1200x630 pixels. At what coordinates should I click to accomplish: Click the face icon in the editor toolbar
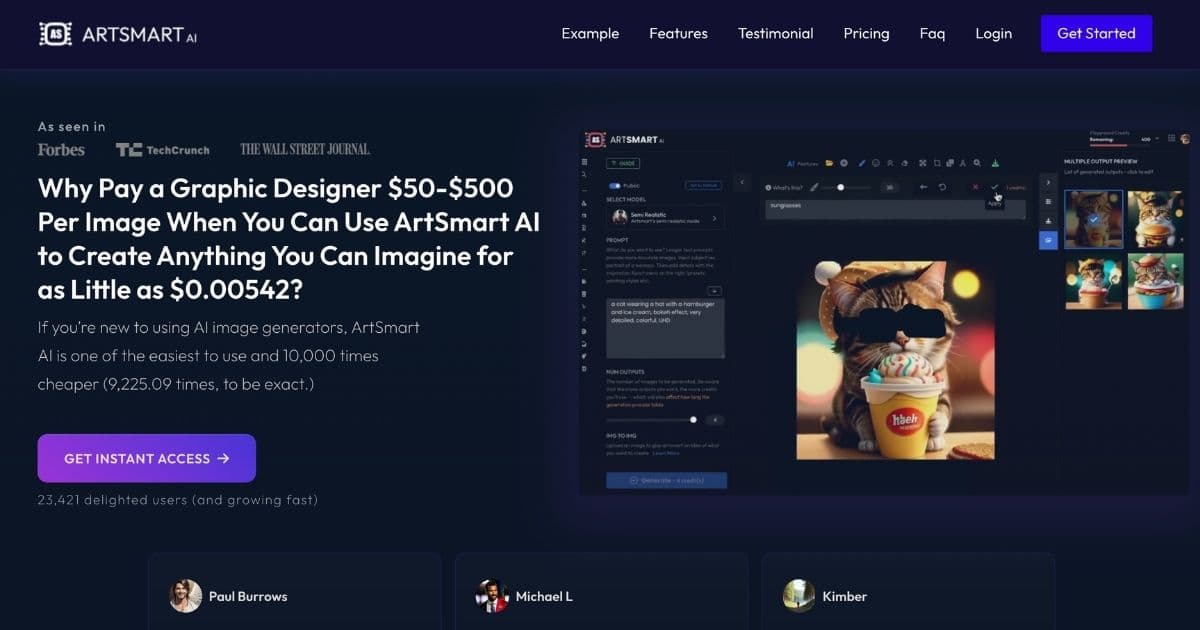(876, 163)
